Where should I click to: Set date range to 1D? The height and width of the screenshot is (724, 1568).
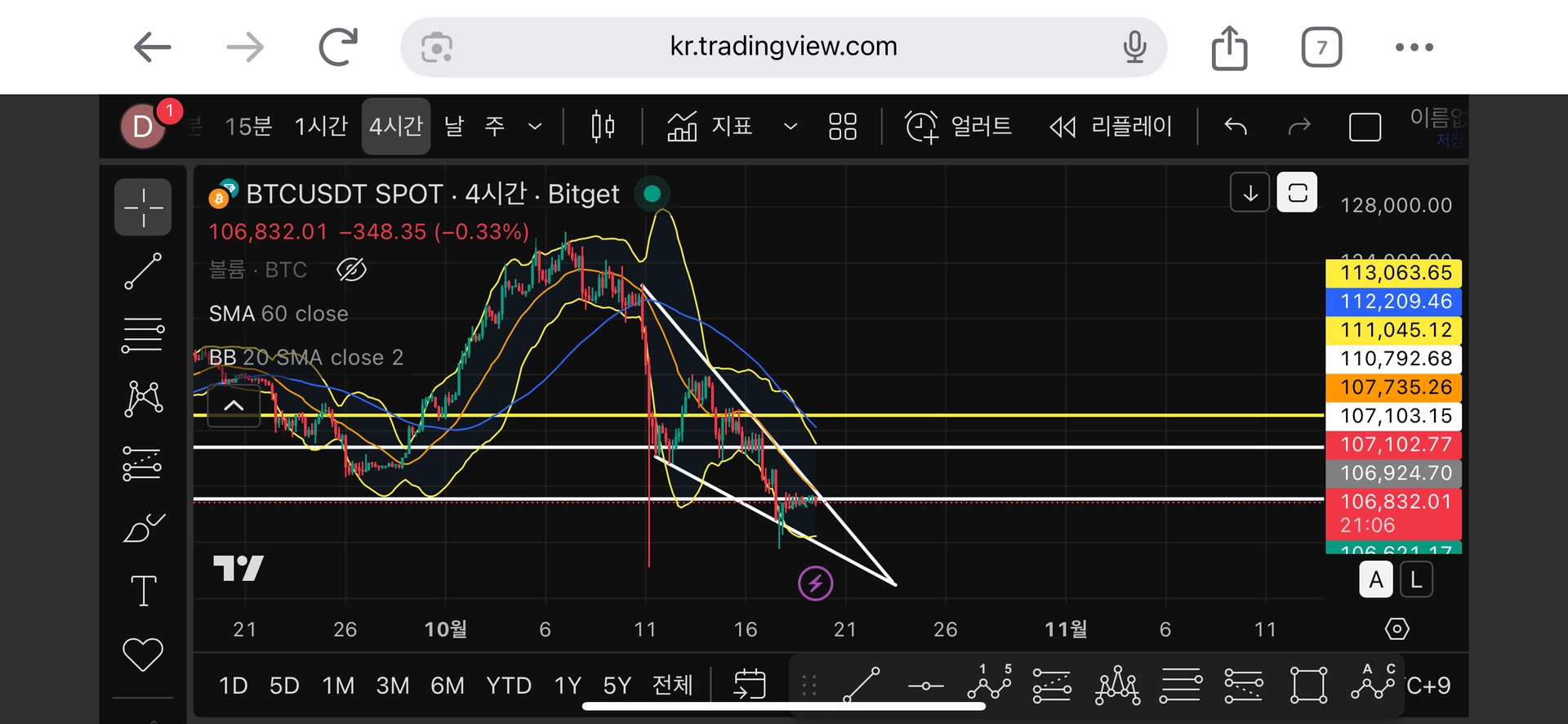[x=233, y=686]
